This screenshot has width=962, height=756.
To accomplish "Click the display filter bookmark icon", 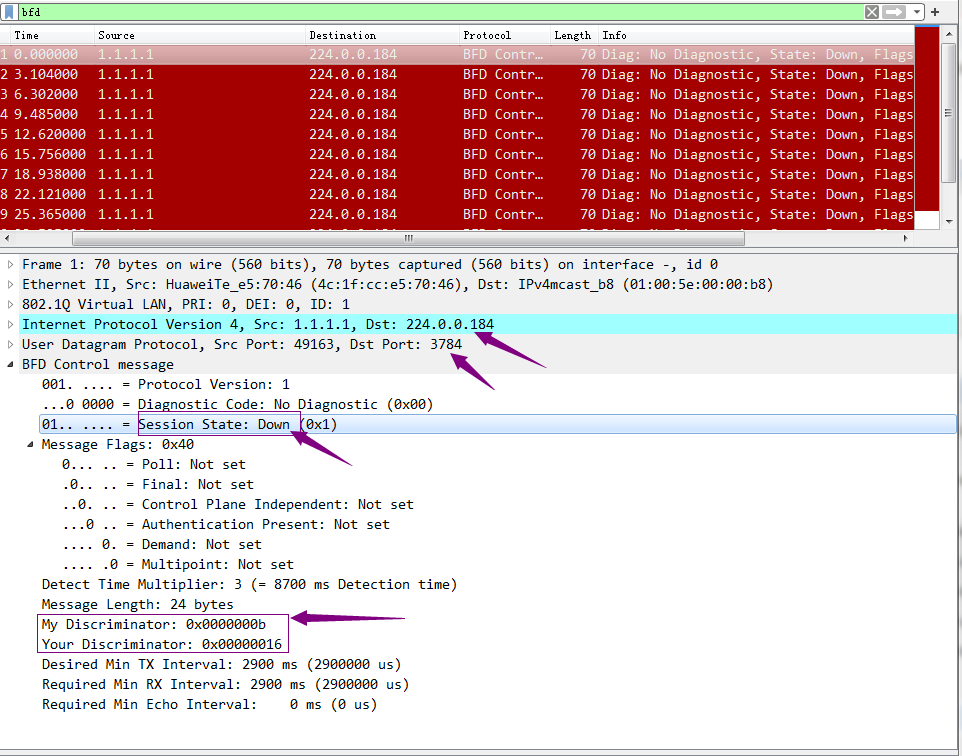I will click(x=9, y=12).
